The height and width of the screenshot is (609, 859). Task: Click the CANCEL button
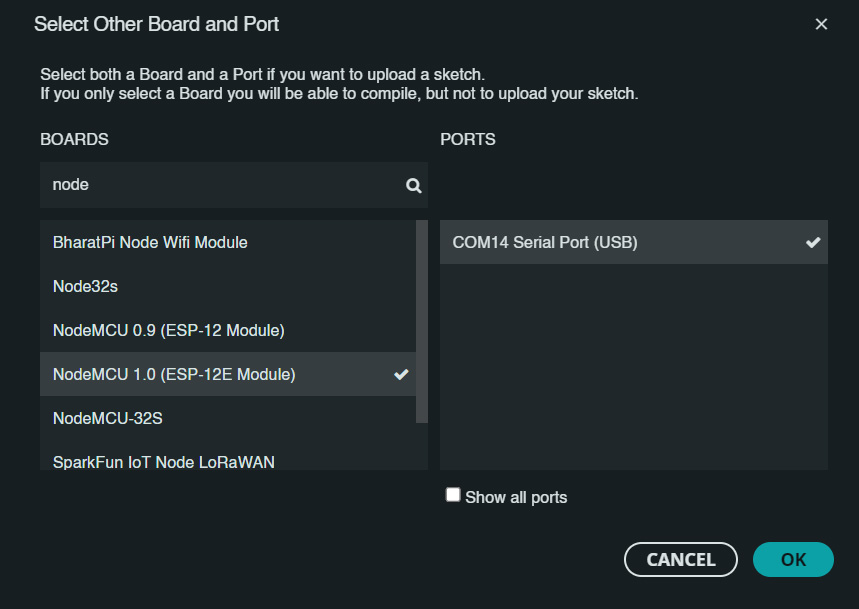click(680, 559)
